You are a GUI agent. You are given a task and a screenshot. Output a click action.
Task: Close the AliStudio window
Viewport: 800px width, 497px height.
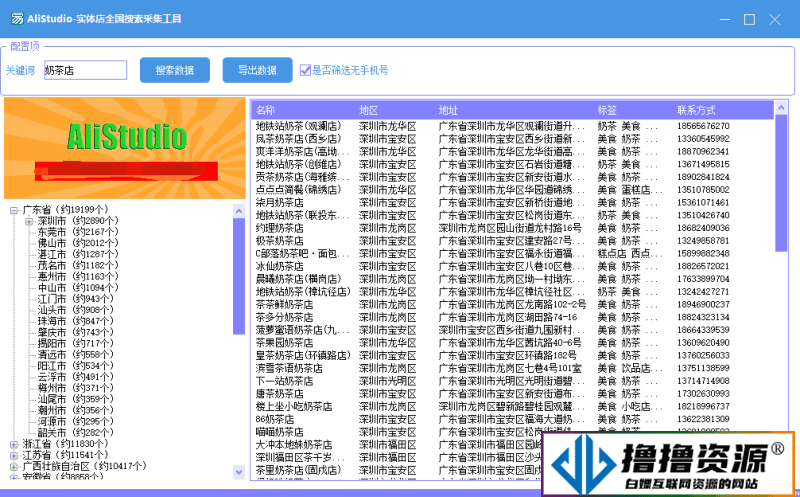[x=775, y=19]
